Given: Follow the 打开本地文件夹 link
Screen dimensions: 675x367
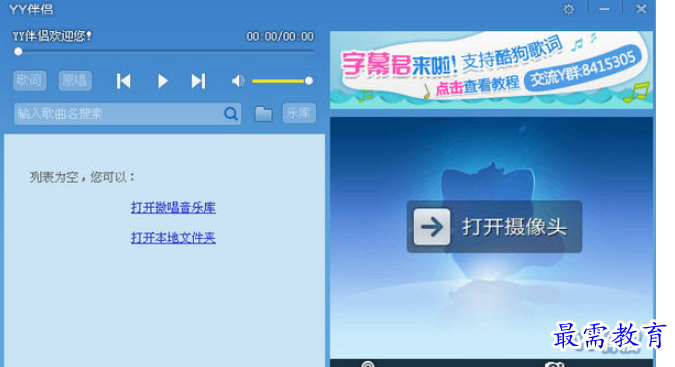Looking at the screenshot, I should (173, 237).
